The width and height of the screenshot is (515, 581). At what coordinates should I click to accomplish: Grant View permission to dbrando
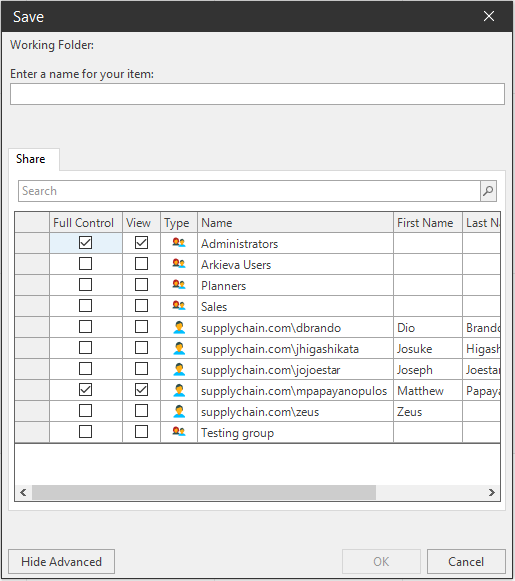click(142, 327)
